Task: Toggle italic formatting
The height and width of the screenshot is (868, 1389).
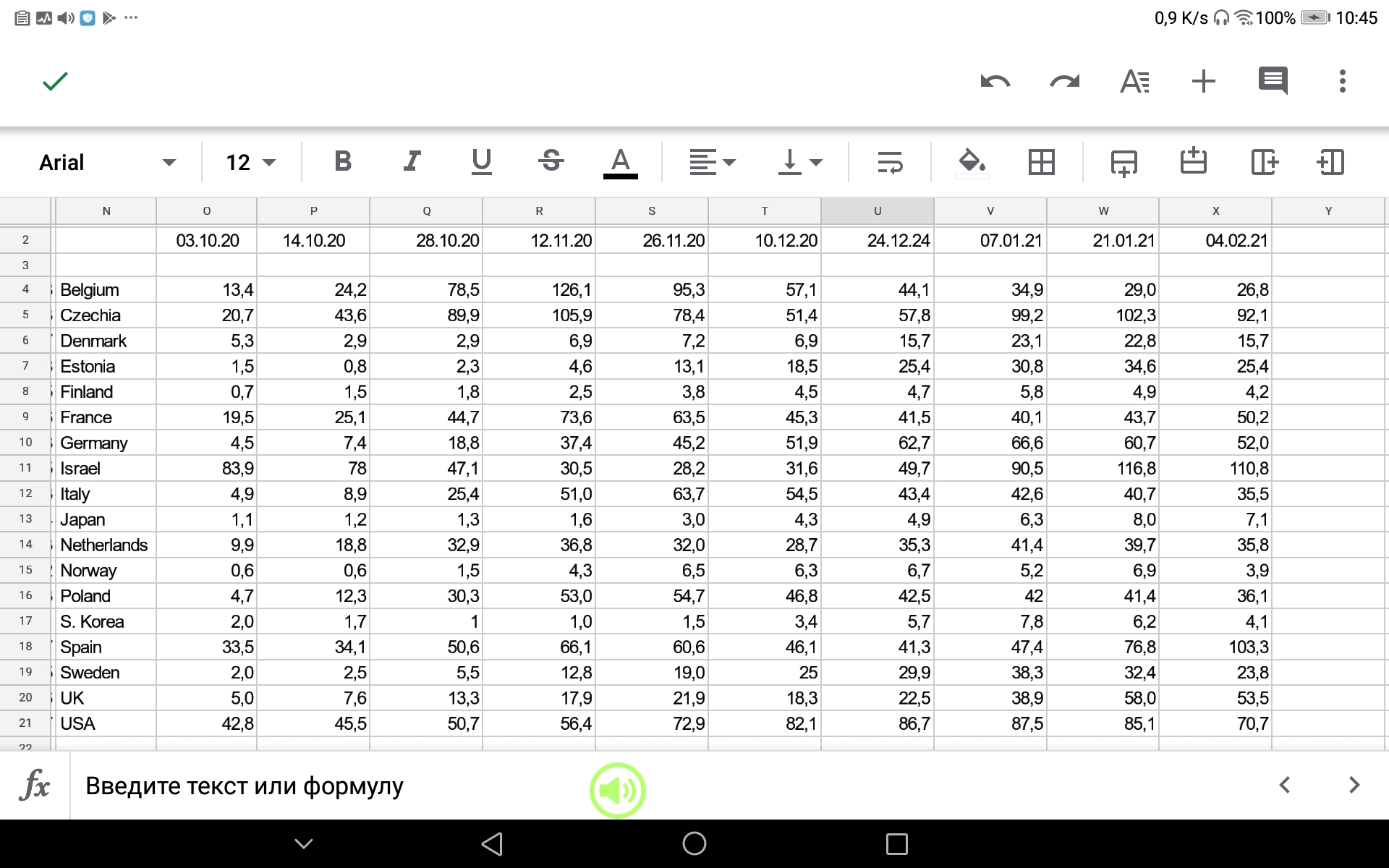Action: point(412,161)
